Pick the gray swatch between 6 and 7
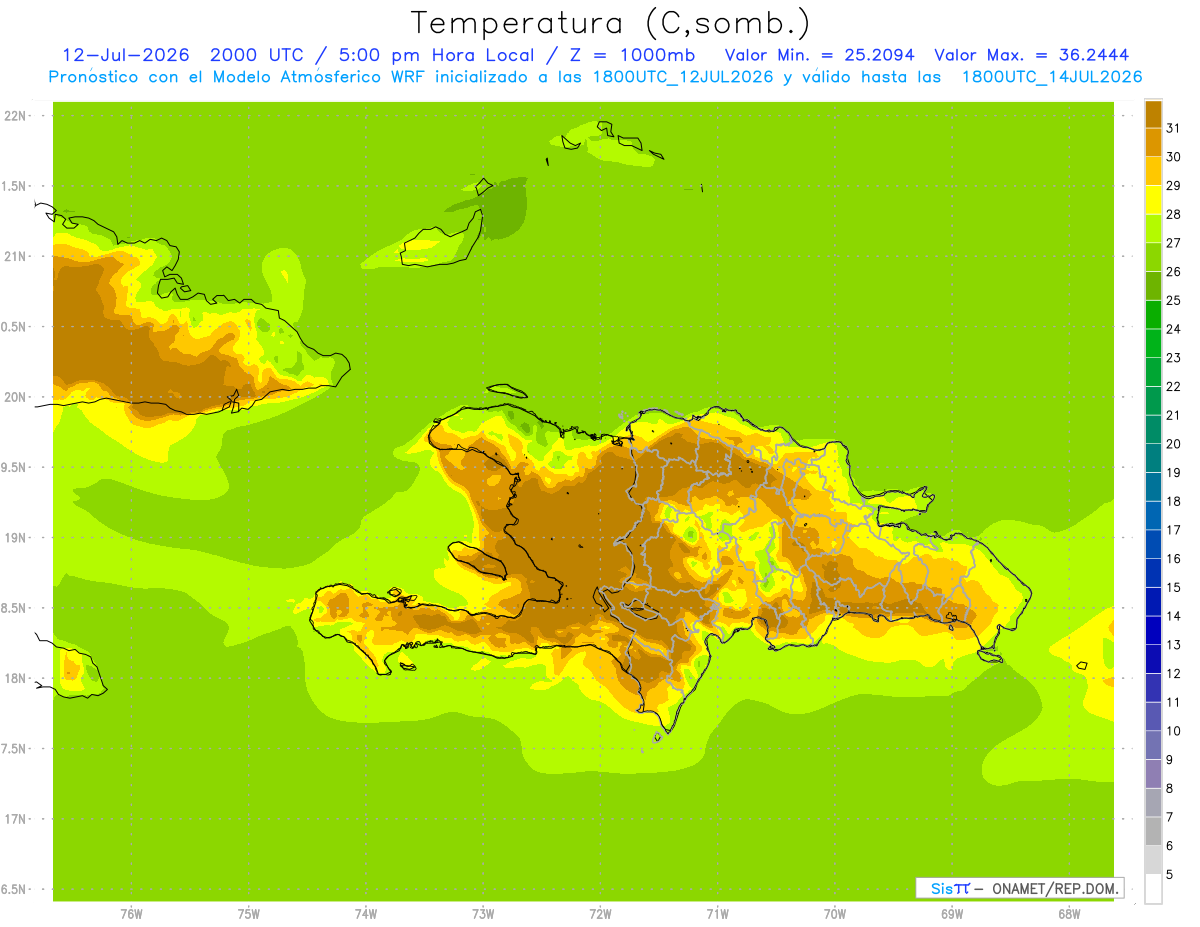The image size is (1200, 927). tap(1153, 831)
